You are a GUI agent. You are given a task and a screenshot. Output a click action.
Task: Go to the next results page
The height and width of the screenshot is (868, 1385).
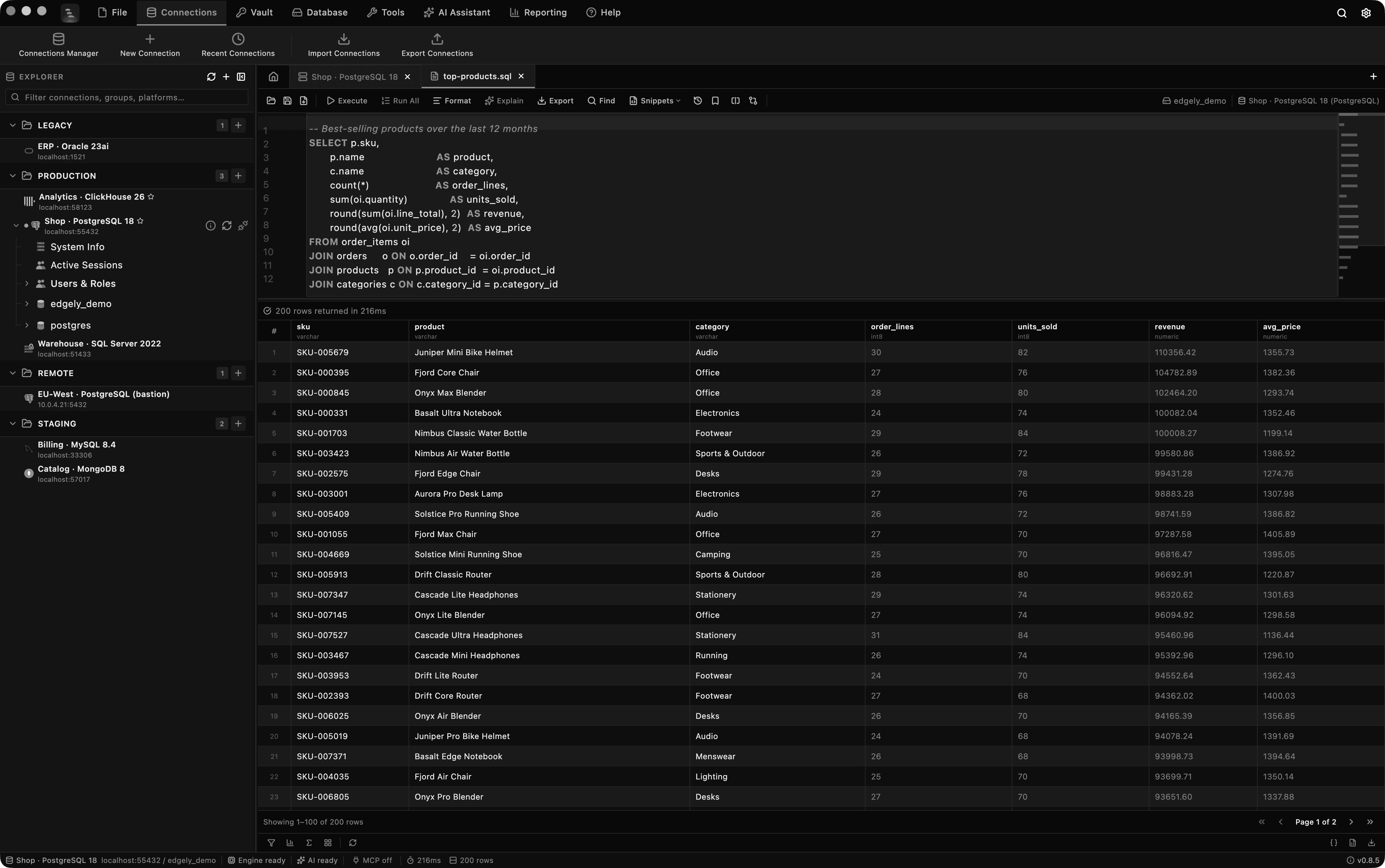1351,823
